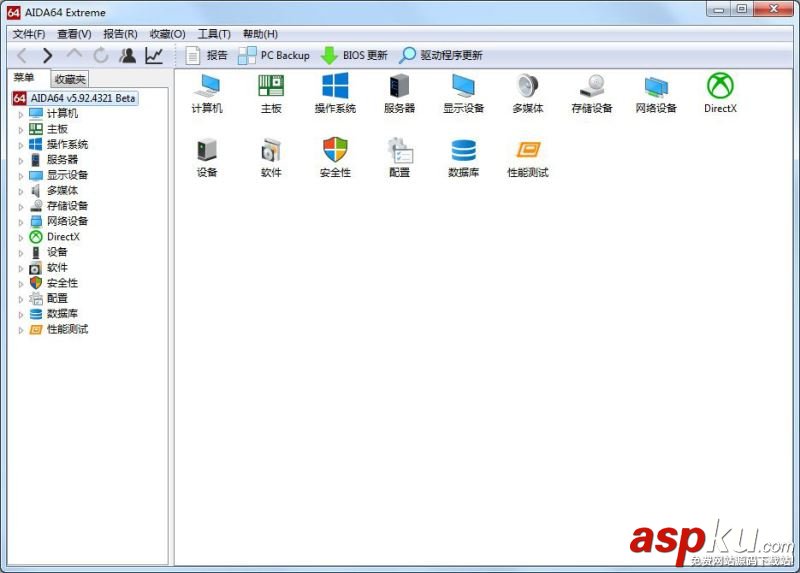Maximize the AIDA64 Extreme window
Viewport: 800px width, 573px height.
pyautogui.click(x=742, y=9)
